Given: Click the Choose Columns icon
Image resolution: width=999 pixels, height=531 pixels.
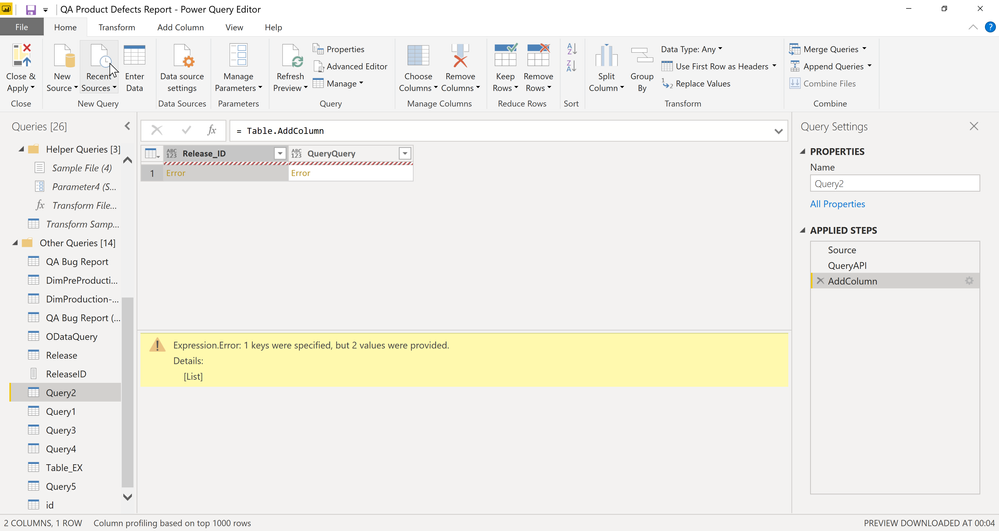Looking at the screenshot, I should [418, 55].
